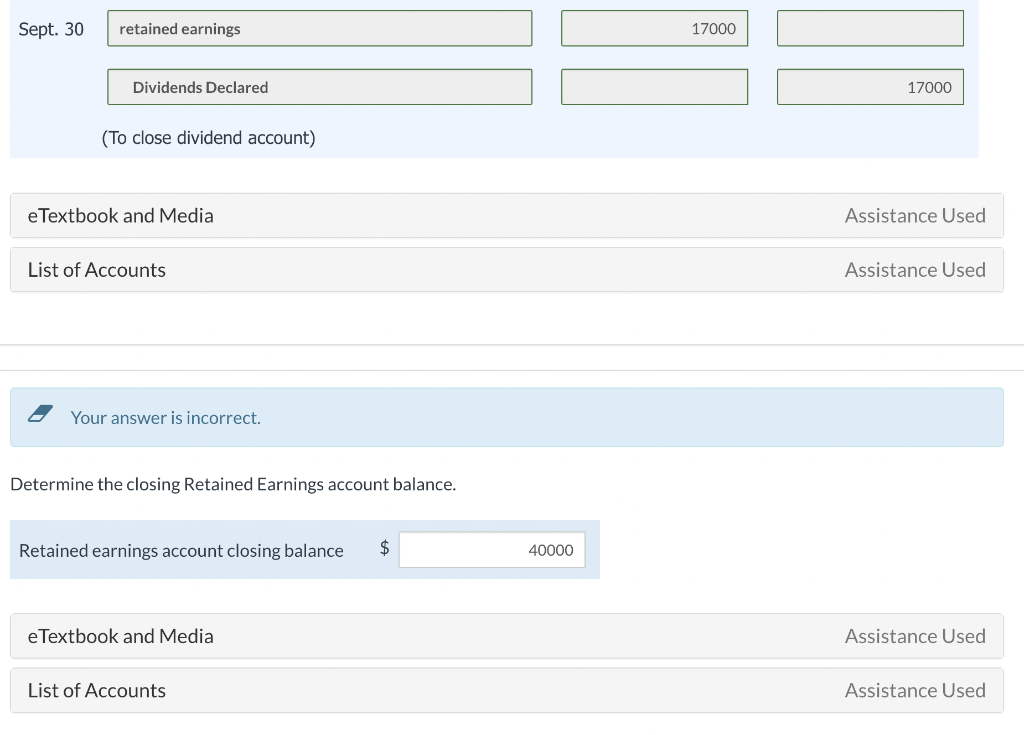This screenshot has width=1024, height=735.
Task: Select the debit field showing 17000
Action: pyautogui.click(x=655, y=28)
